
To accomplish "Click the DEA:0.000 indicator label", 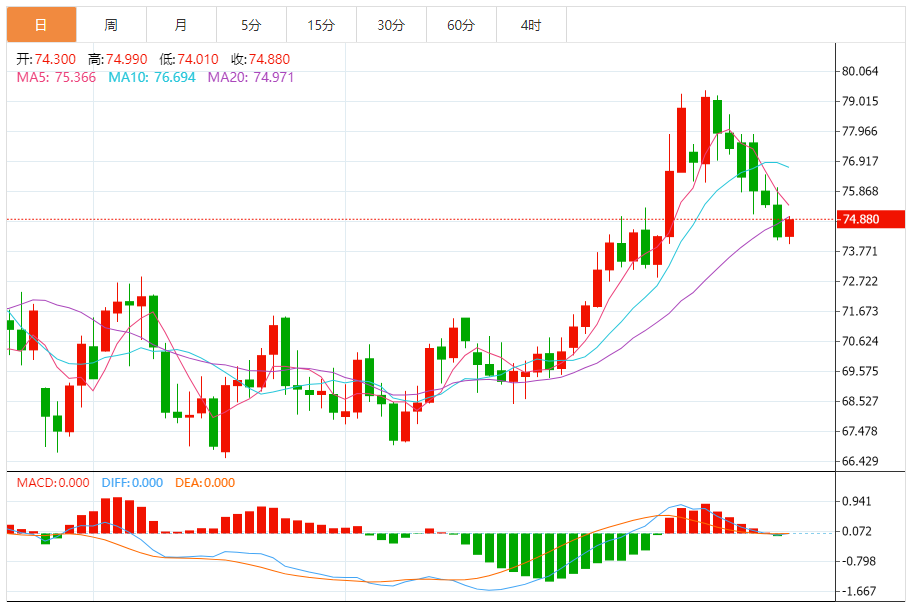I will [205, 483].
